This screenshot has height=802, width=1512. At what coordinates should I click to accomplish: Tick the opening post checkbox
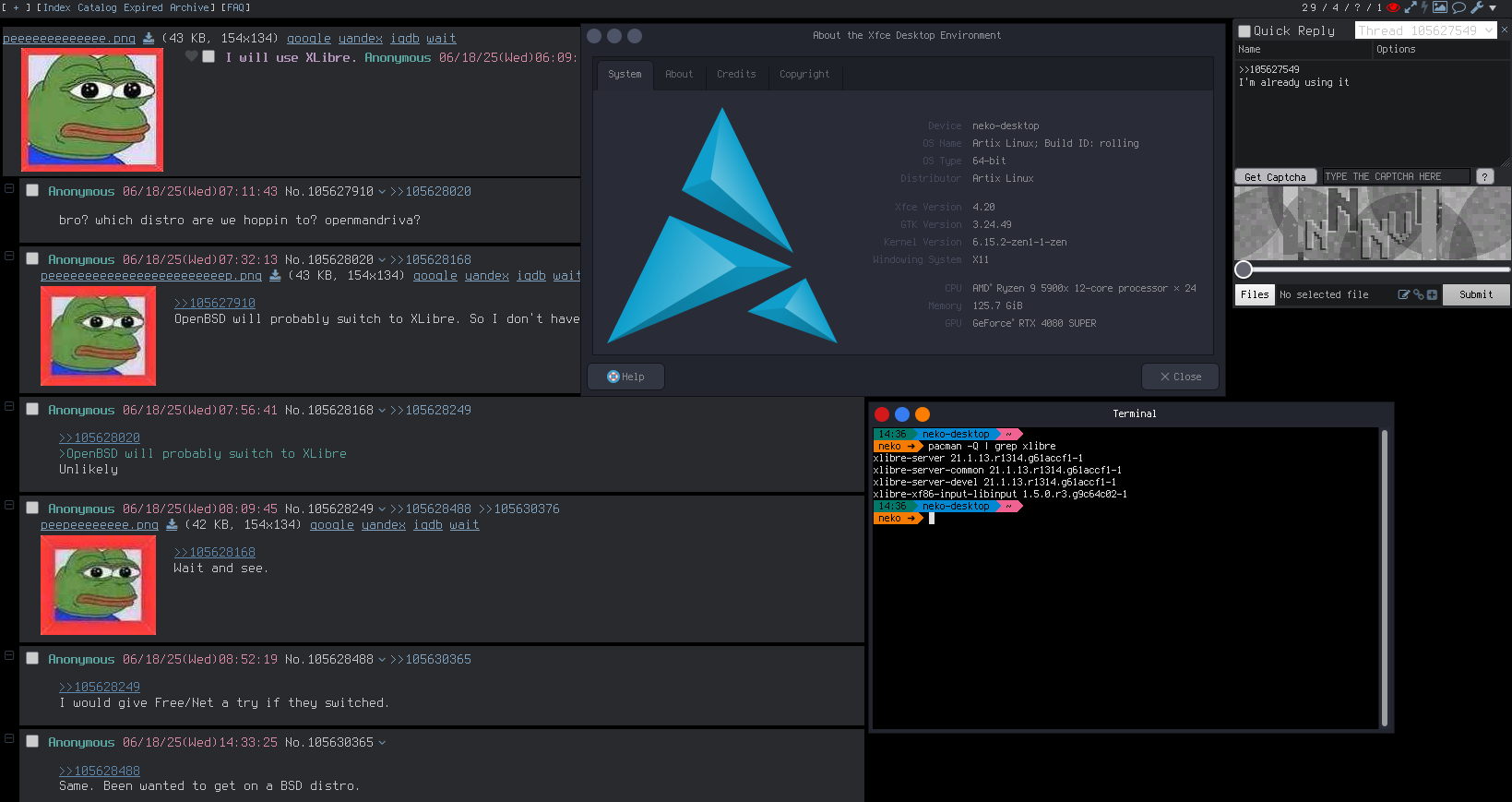click(208, 56)
